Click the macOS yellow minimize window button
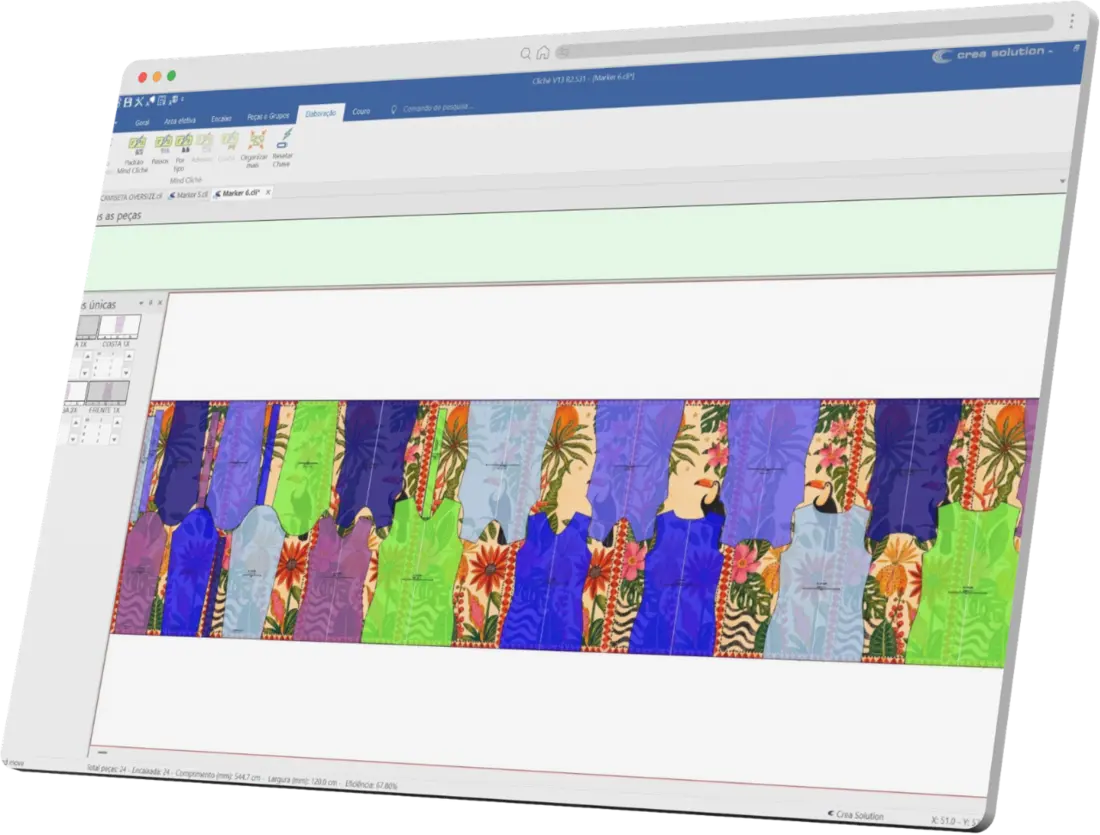The height and width of the screenshot is (835, 1100). [157, 76]
